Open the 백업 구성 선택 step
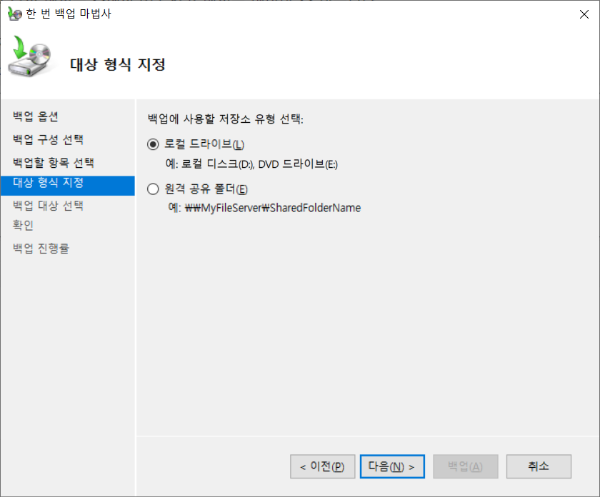 [48, 139]
